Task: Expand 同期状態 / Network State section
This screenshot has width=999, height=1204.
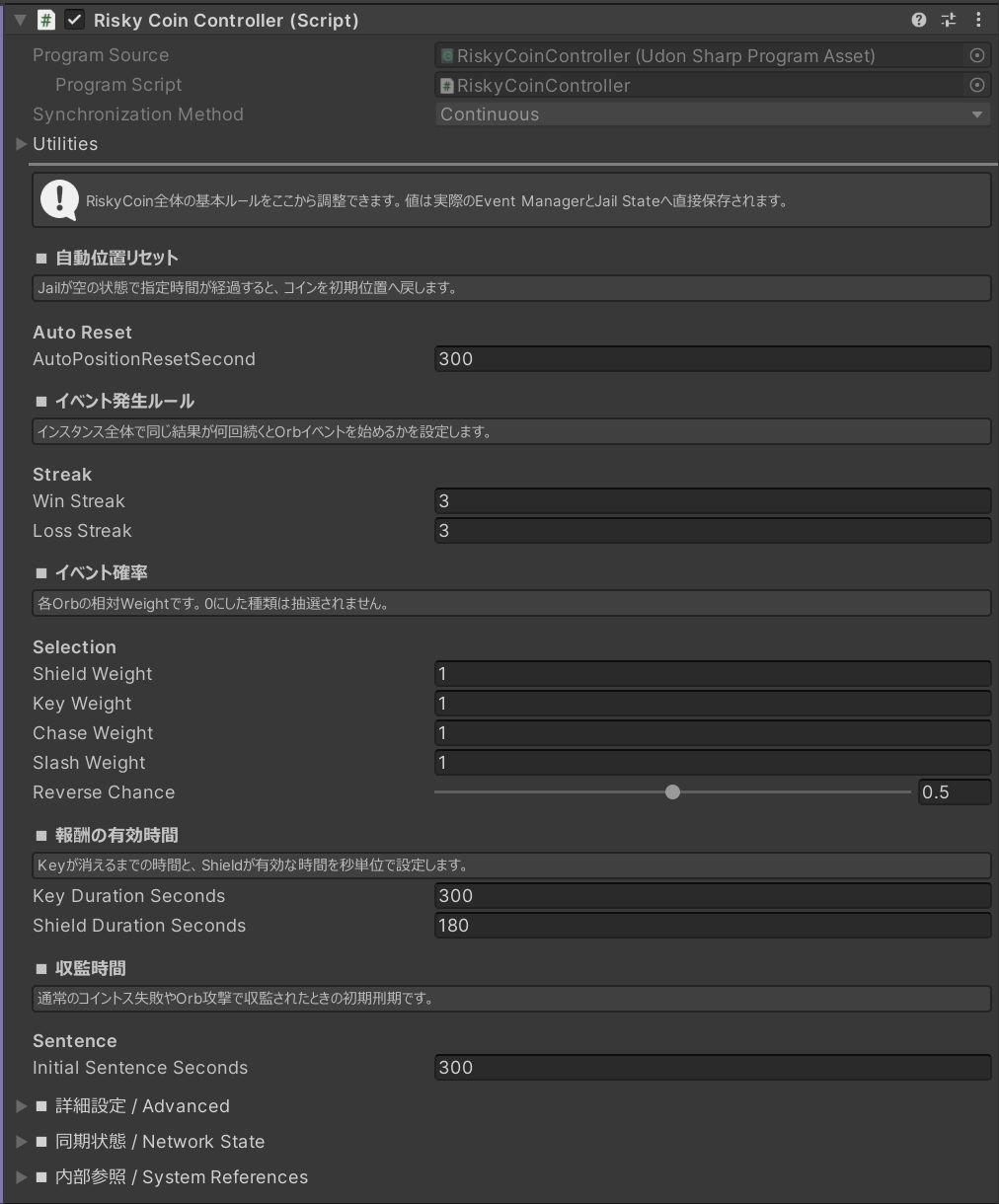Action: 21,1142
